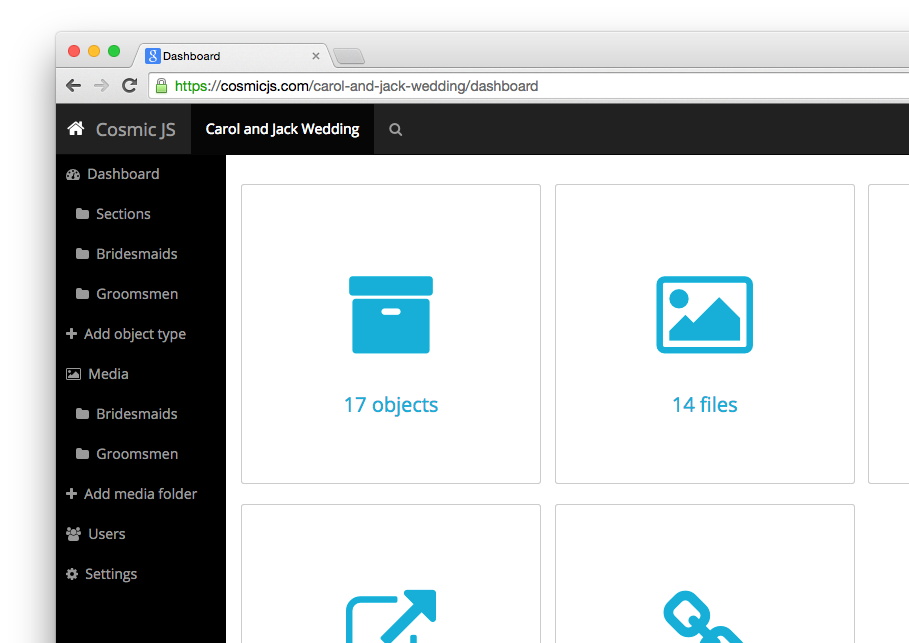Click the 17 objects link
This screenshot has height=643, width=909.
391,404
